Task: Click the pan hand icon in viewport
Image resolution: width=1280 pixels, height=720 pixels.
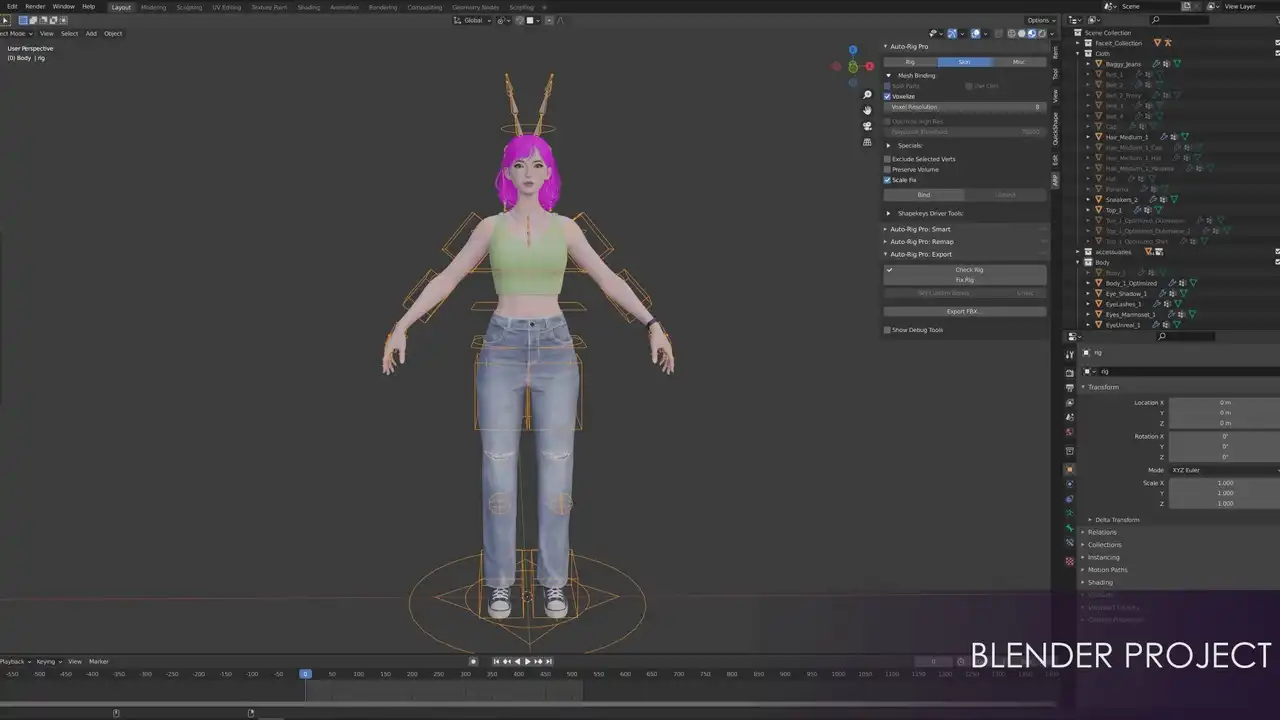Action: [x=867, y=110]
